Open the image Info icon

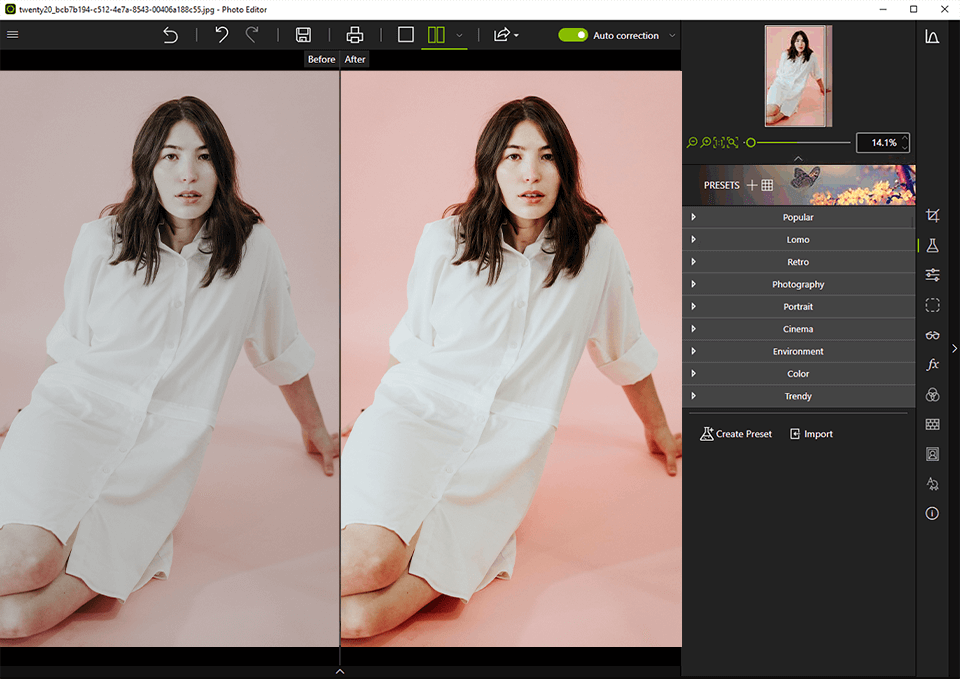(932, 514)
